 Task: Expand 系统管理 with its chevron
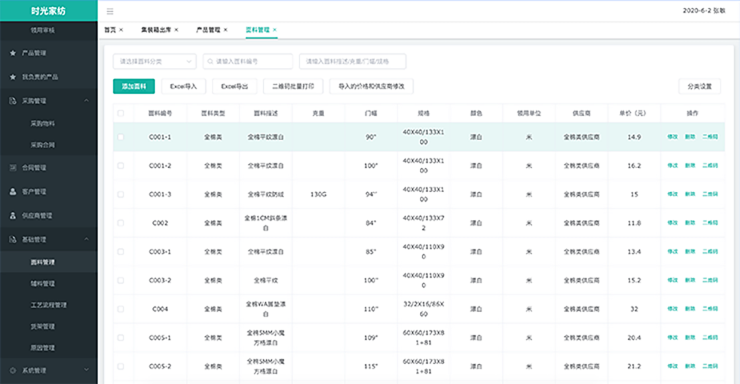pyautogui.click(x=86, y=370)
